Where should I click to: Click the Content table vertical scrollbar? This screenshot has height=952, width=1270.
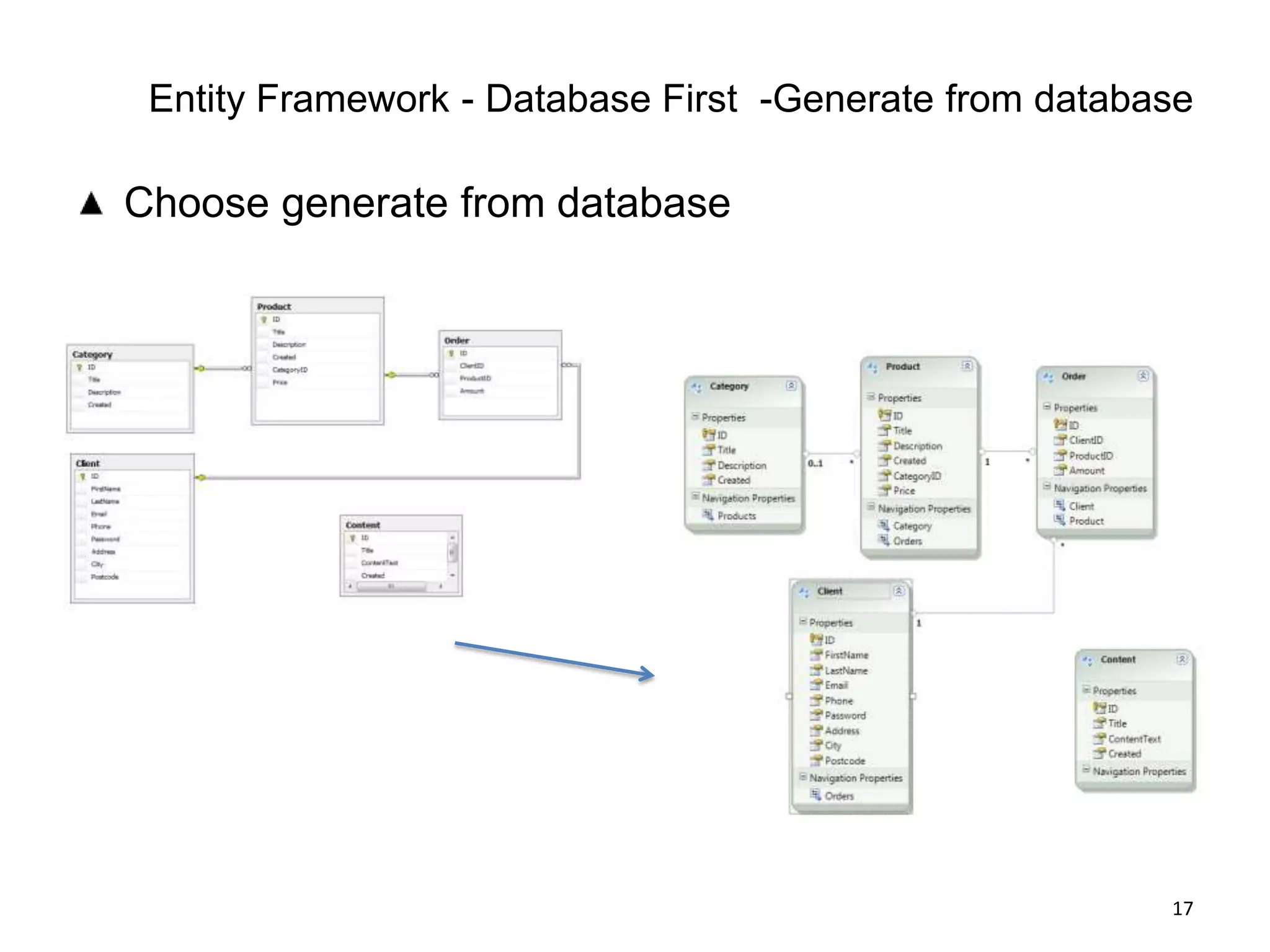452,553
